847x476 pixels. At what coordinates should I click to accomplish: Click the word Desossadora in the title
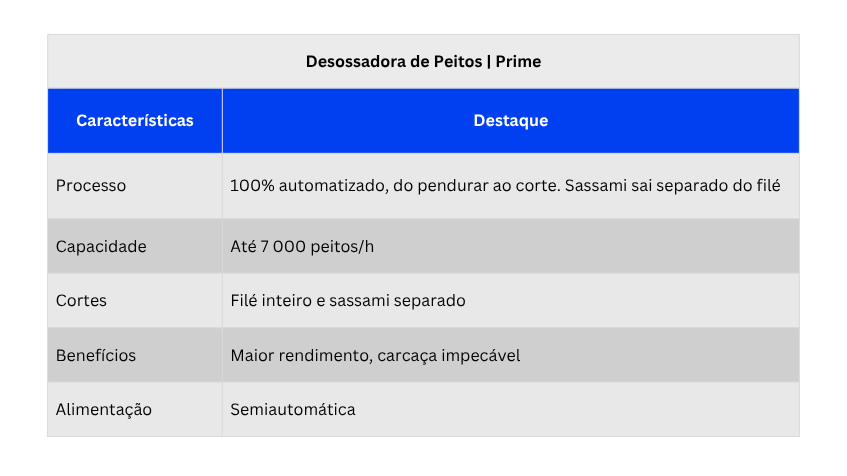coord(356,62)
